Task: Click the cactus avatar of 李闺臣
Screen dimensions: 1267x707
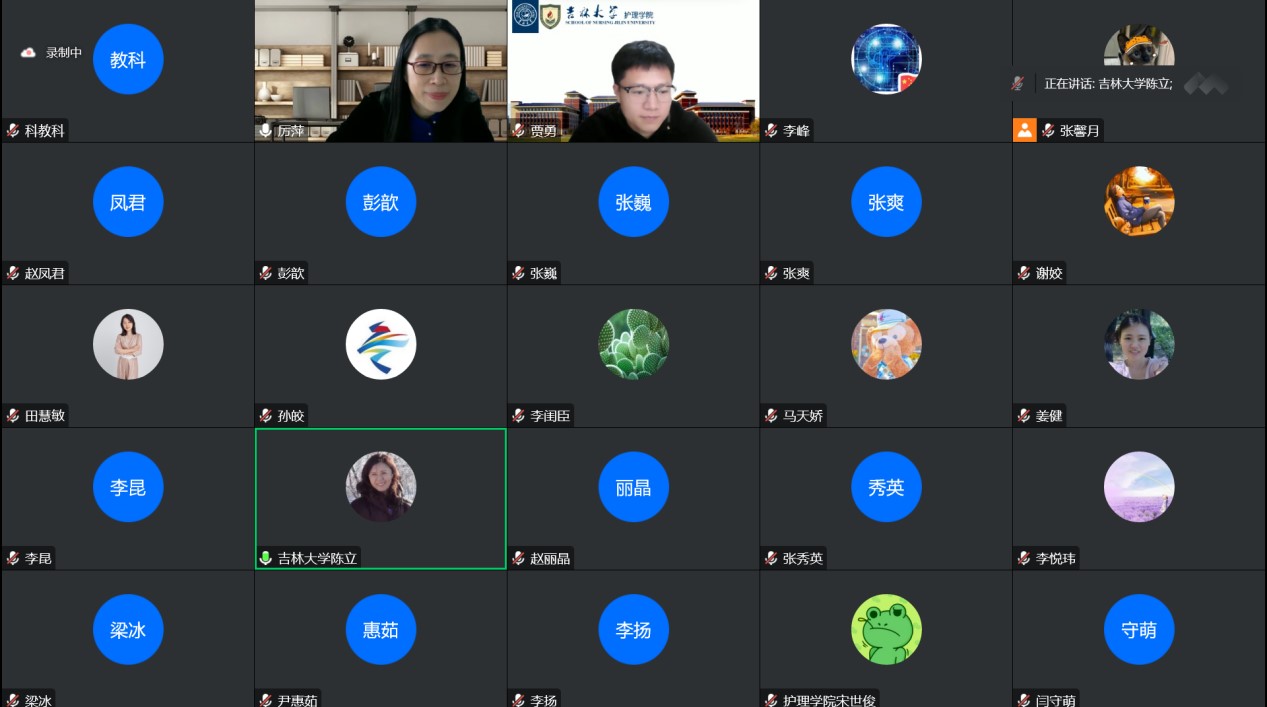Action: (633, 344)
